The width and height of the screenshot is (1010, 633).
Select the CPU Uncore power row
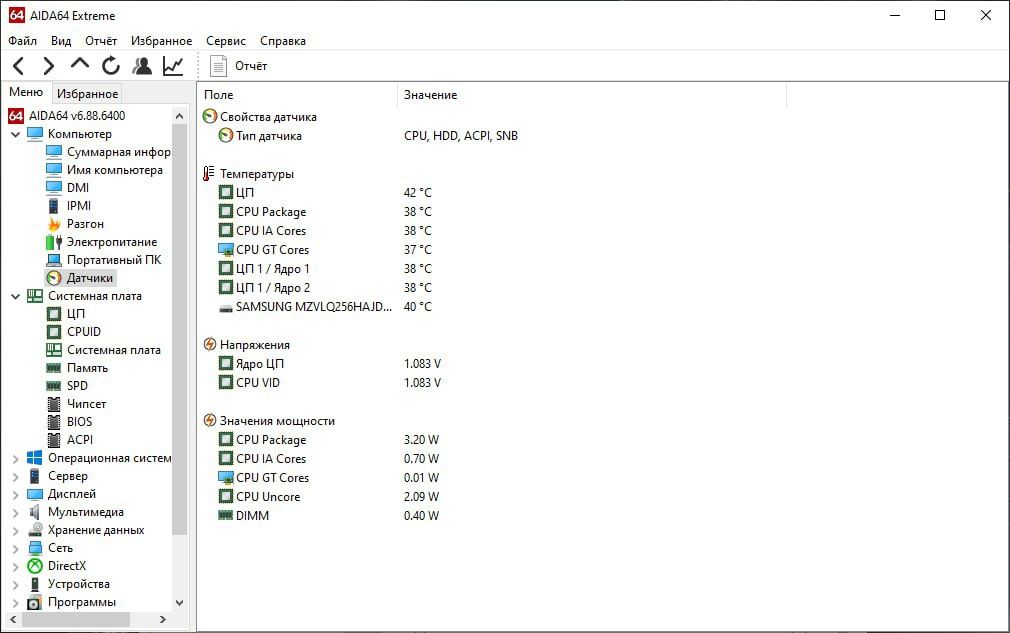(x=329, y=496)
